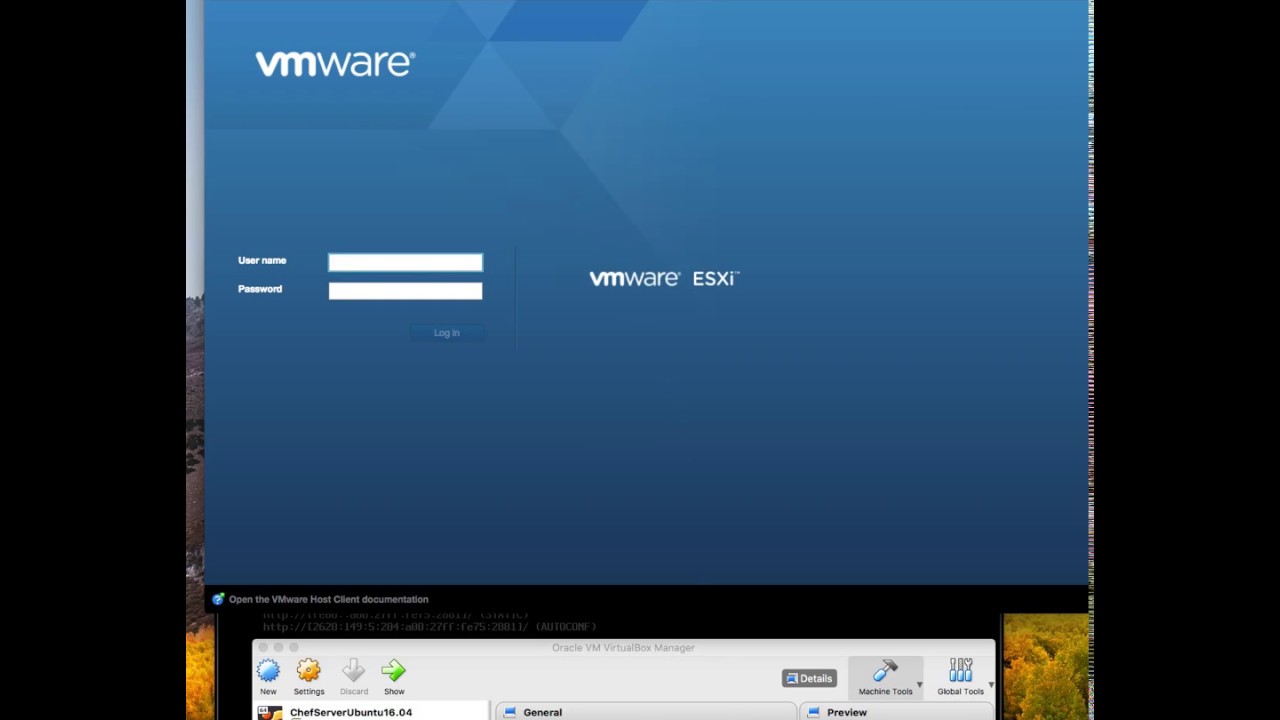
Task: Expand the Global Tools dropdown arrow
Action: 991,685
